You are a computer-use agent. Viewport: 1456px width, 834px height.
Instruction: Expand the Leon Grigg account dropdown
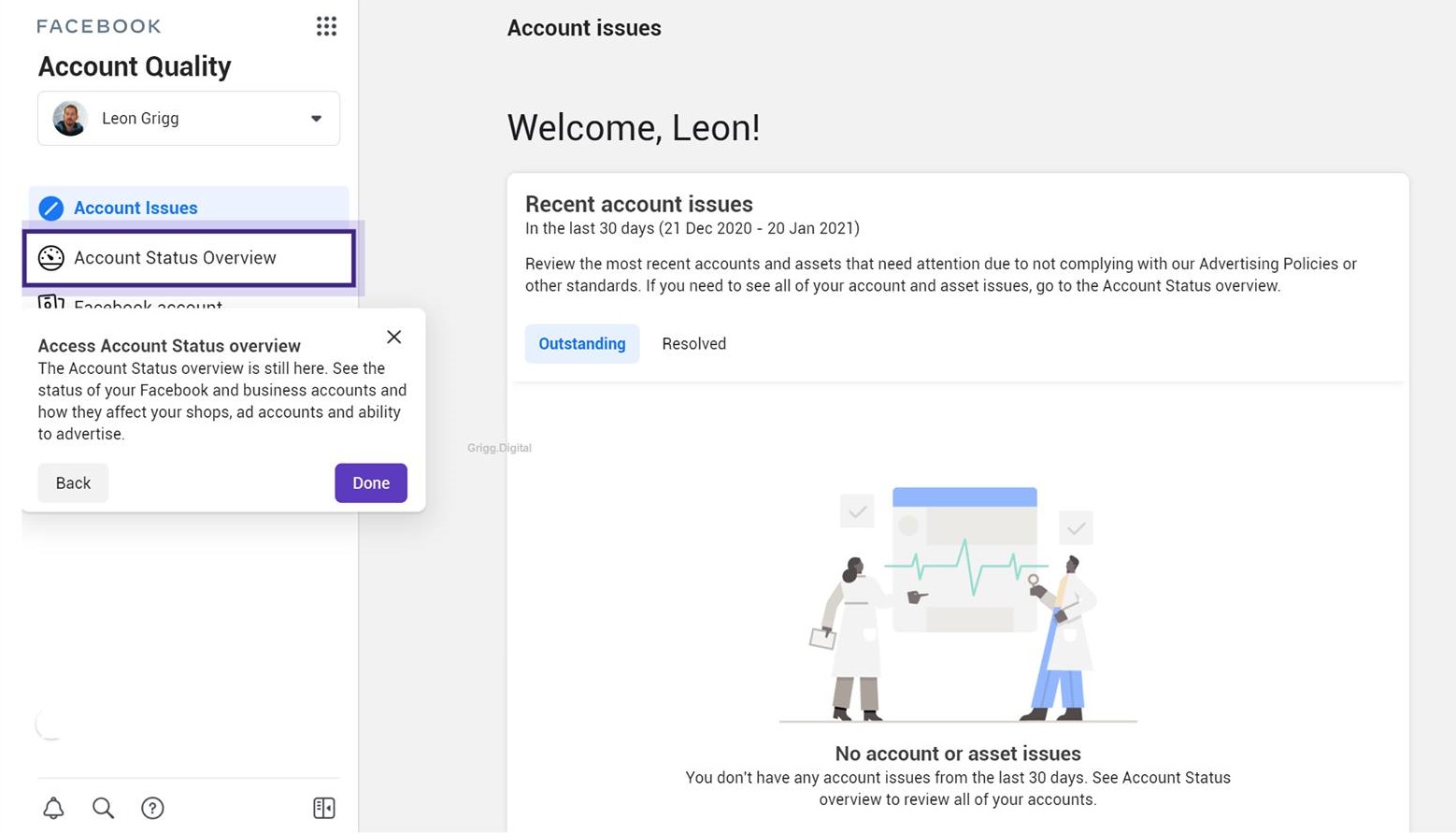tap(188, 118)
